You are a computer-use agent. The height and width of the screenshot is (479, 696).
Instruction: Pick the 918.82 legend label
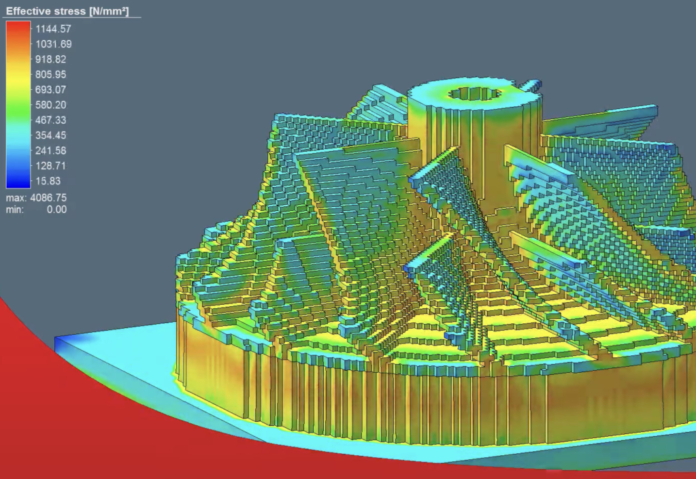click(x=52, y=59)
